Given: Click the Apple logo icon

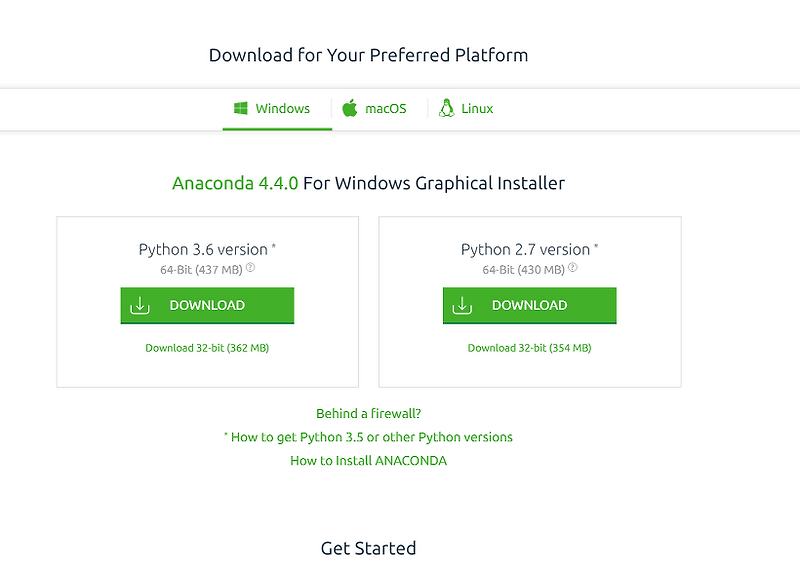Looking at the screenshot, I should (349, 108).
